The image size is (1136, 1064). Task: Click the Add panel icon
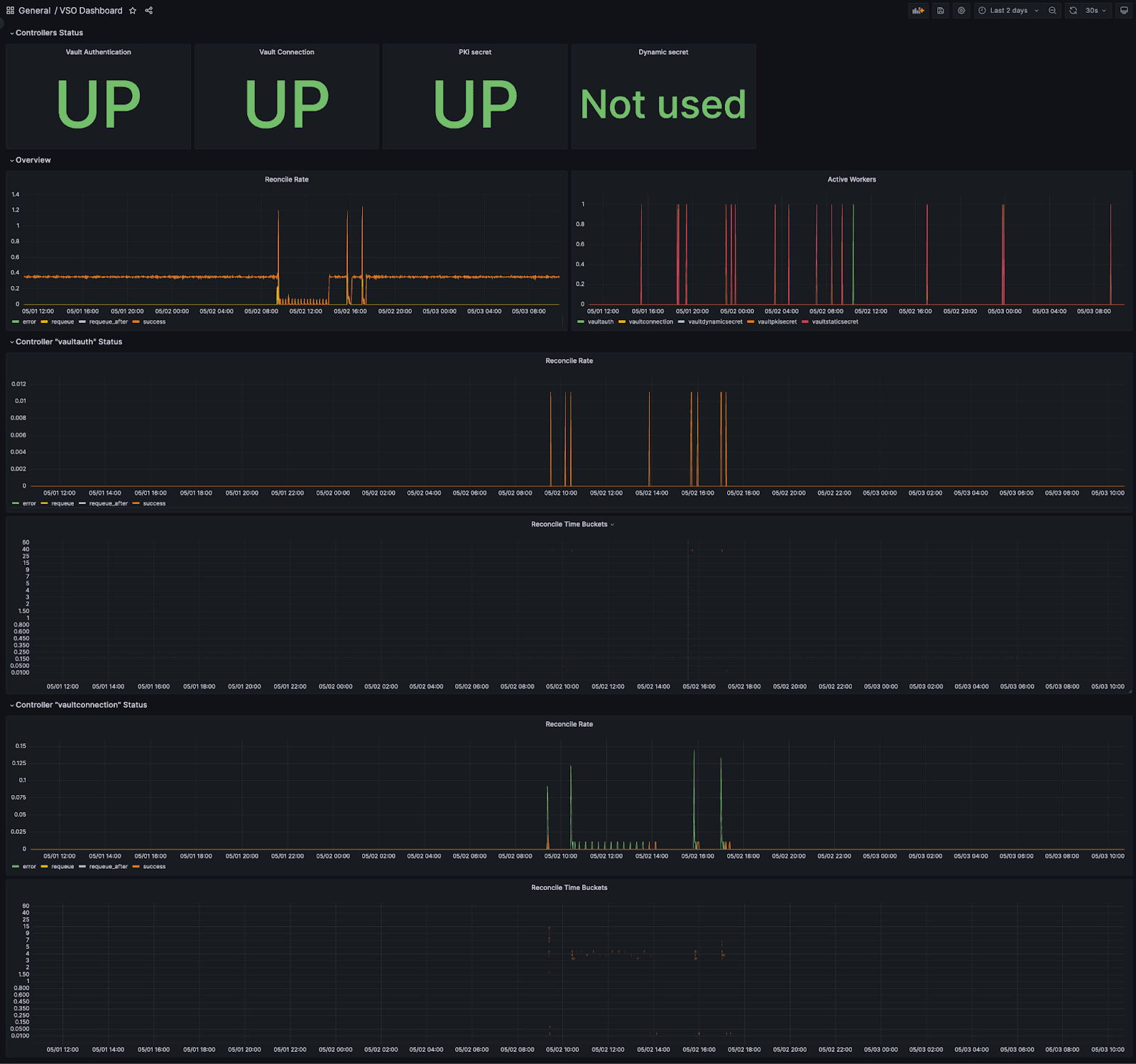tap(918, 11)
